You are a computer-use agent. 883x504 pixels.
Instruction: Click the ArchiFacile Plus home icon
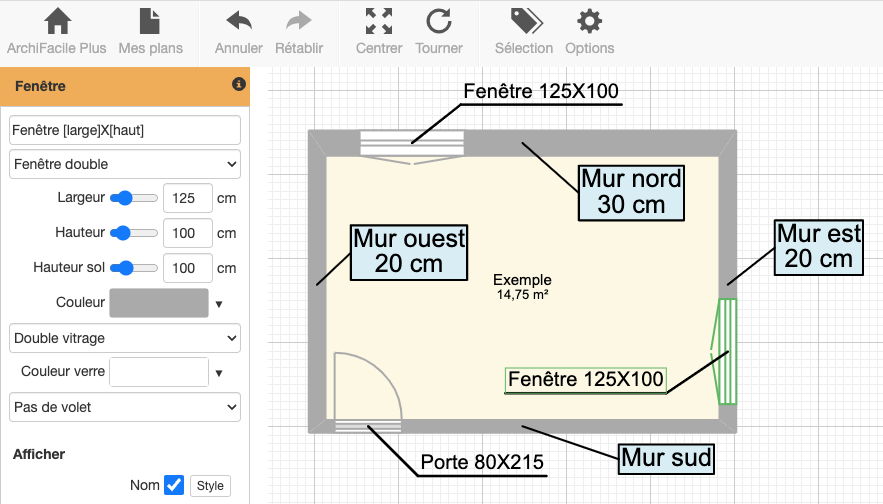point(58,22)
